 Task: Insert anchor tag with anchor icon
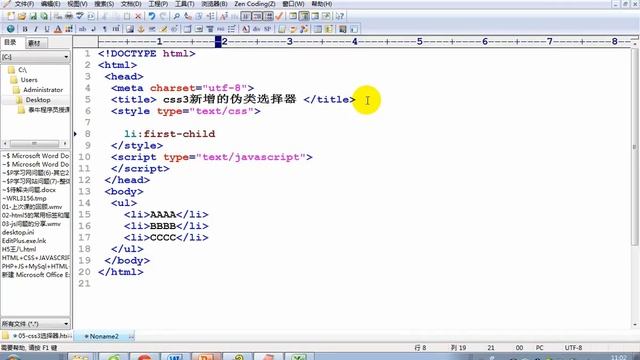[141, 29]
